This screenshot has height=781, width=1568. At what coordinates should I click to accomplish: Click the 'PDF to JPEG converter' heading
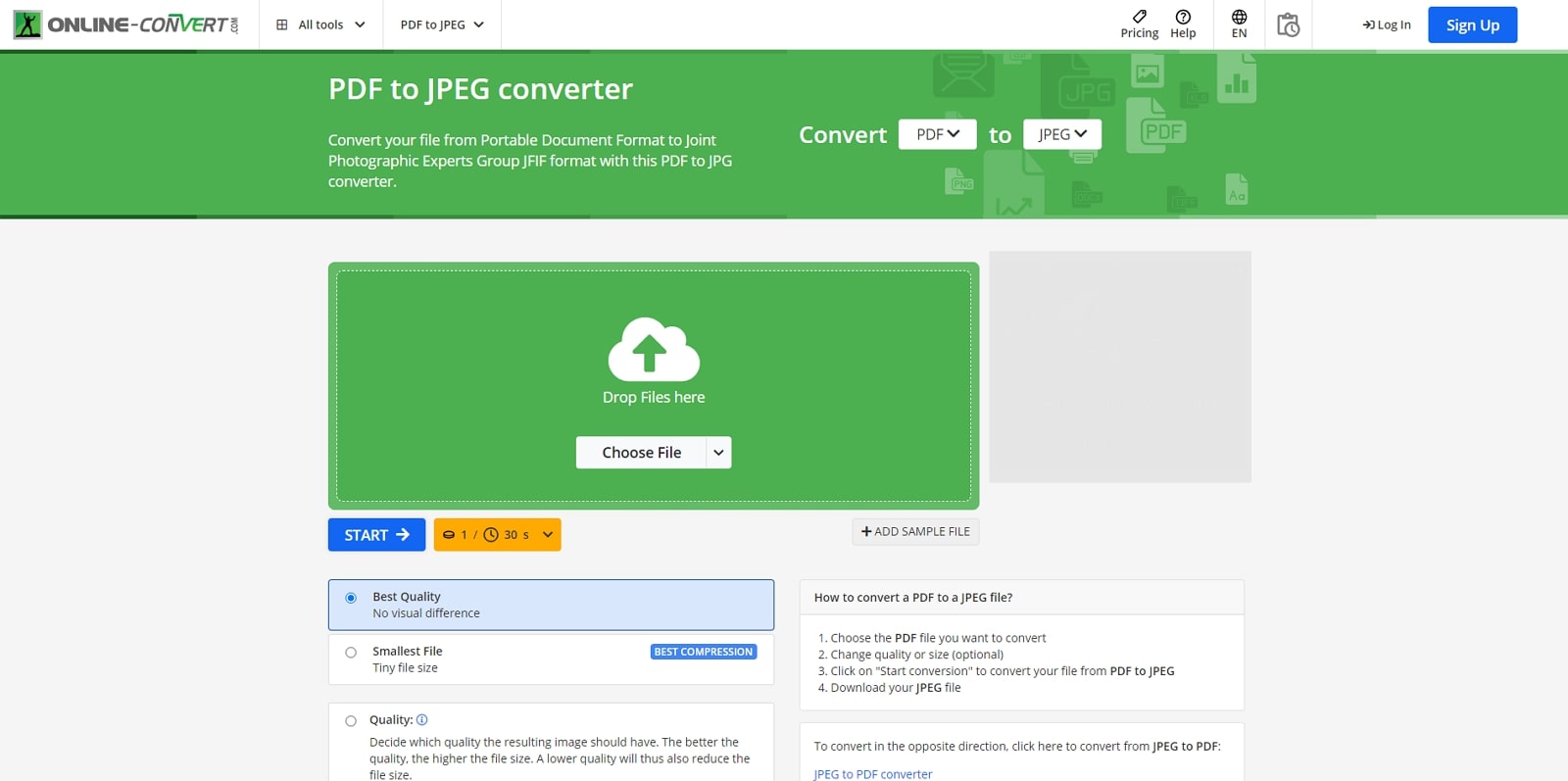(480, 89)
